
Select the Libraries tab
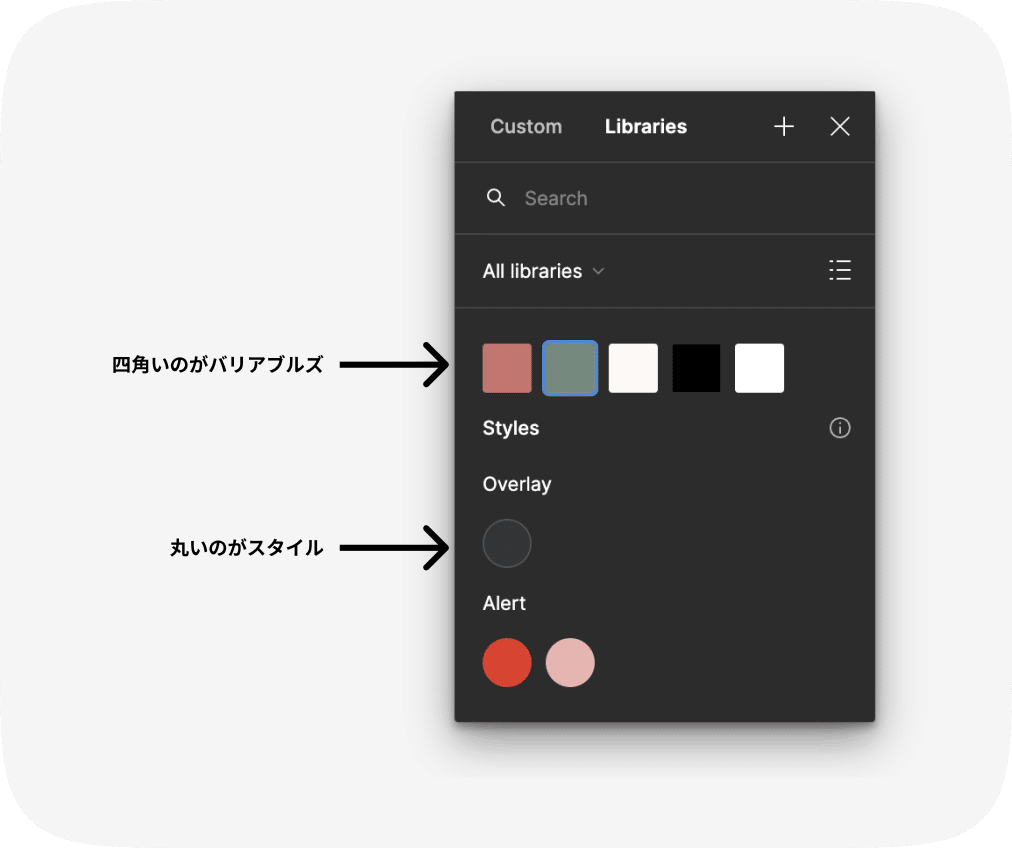click(645, 126)
